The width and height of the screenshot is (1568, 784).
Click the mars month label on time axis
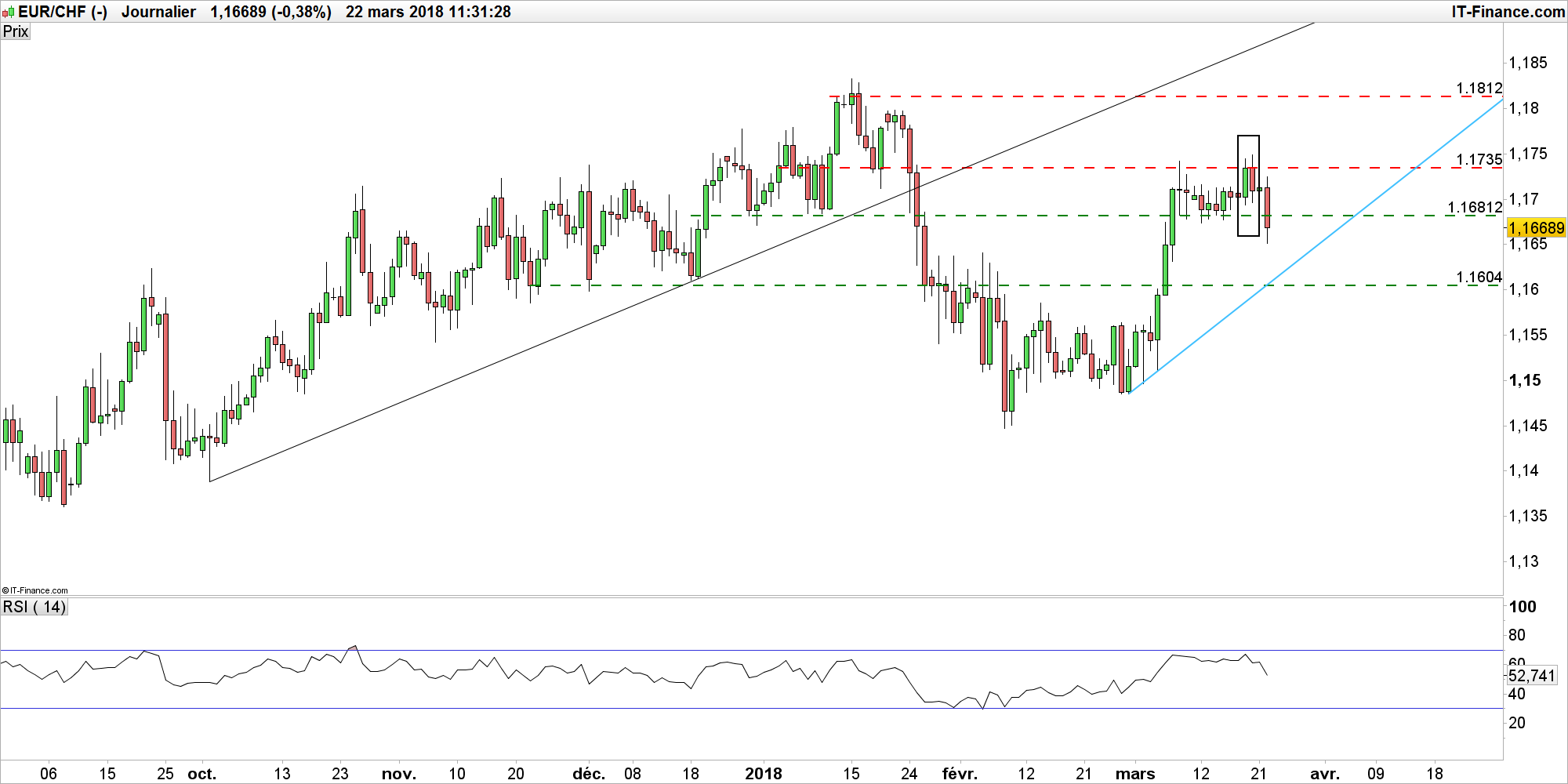coord(1135,774)
